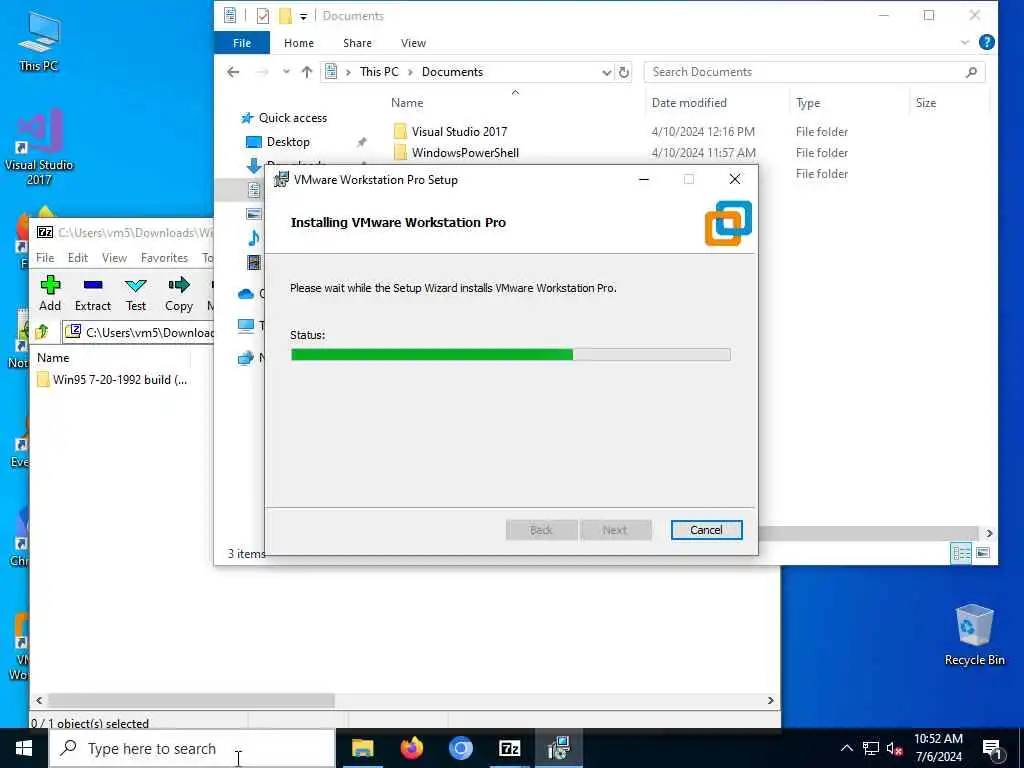Screen dimensions: 1024x768
Task: Expand the Explorer ribbon chevron
Action: [x=965, y=42]
